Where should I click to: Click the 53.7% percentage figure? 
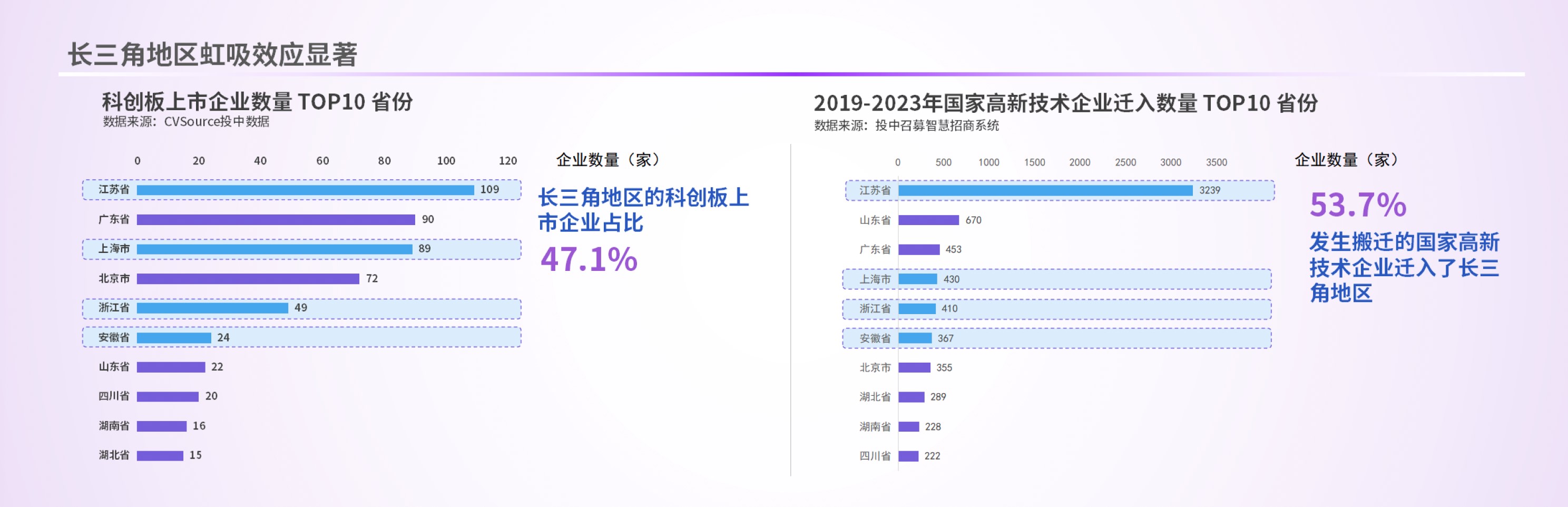click(1357, 205)
